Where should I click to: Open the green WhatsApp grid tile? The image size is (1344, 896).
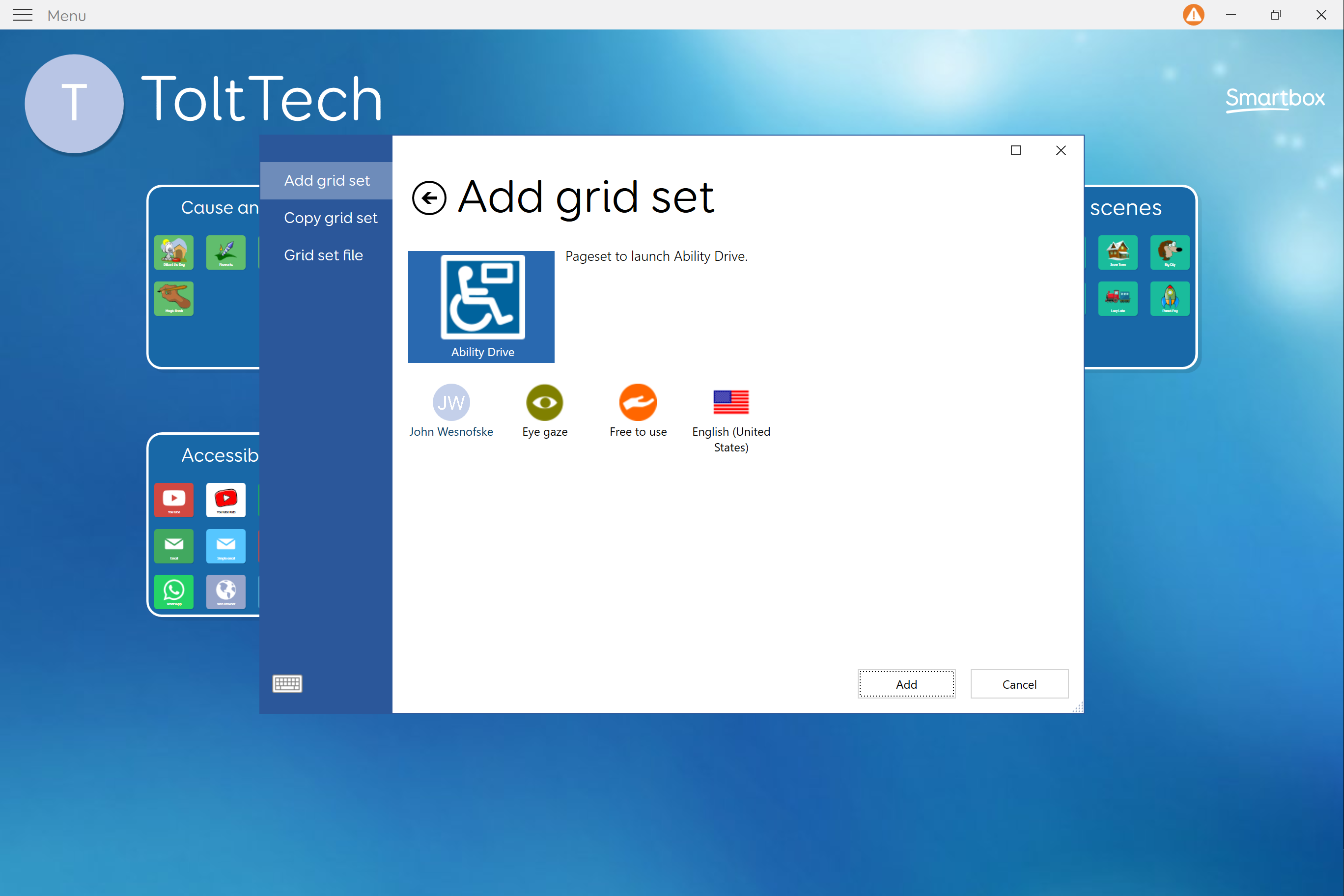coord(174,591)
